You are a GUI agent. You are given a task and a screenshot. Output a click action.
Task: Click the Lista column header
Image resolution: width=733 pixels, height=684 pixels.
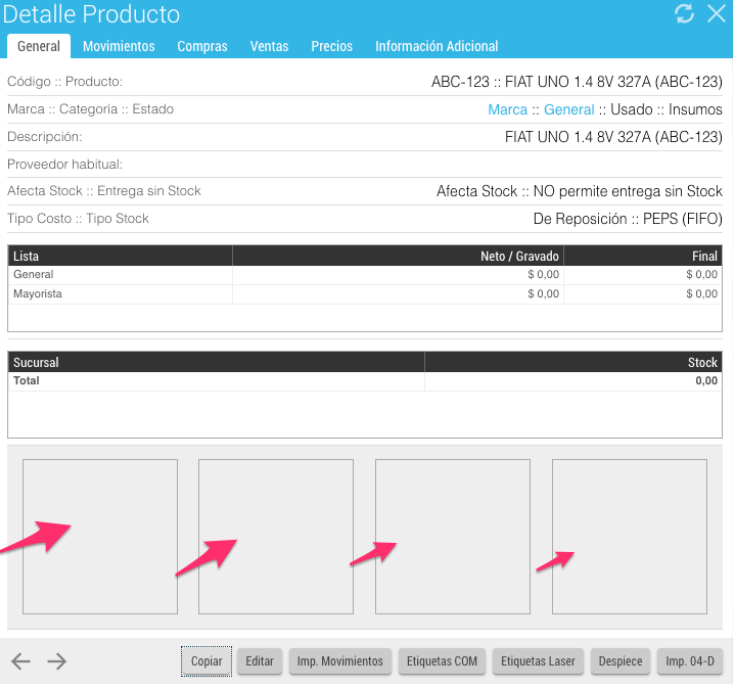click(x=120, y=256)
